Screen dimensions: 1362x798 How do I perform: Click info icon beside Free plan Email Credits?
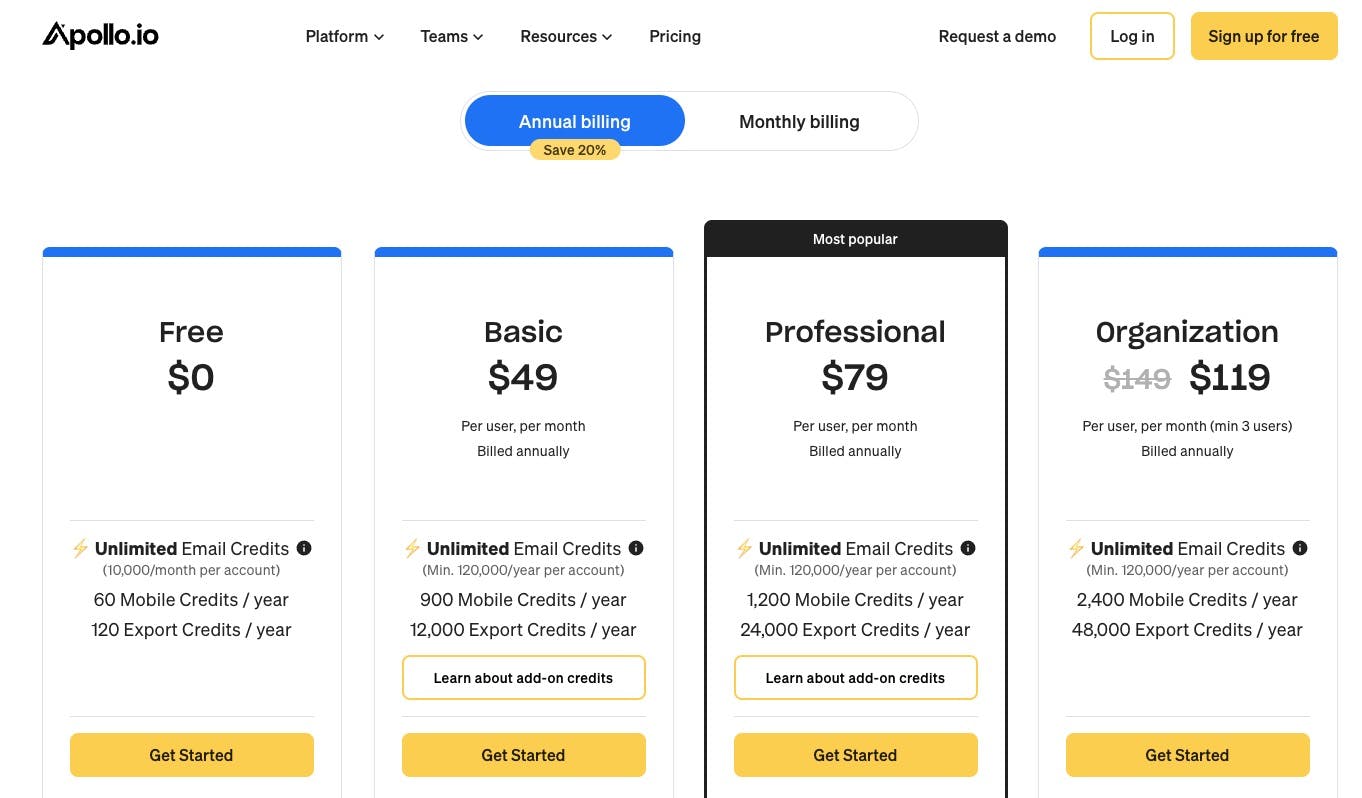coord(304,548)
